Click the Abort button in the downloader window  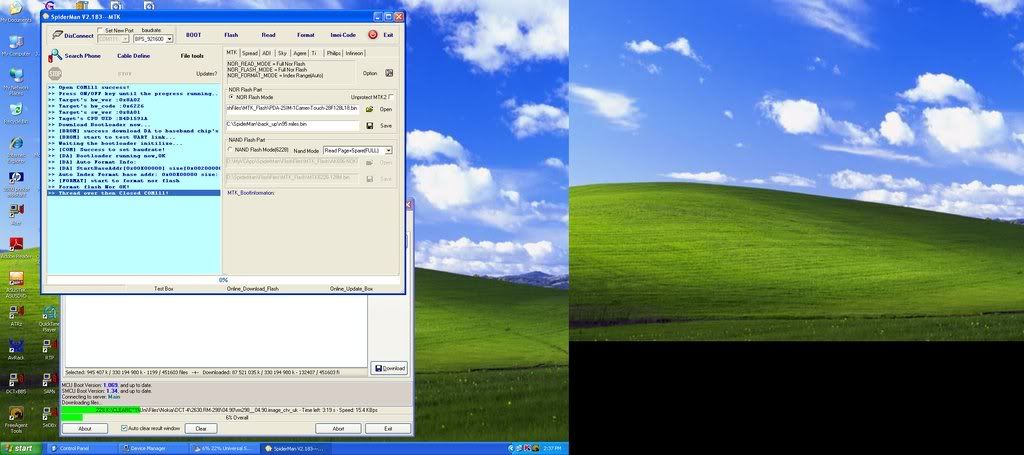point(338,429)
